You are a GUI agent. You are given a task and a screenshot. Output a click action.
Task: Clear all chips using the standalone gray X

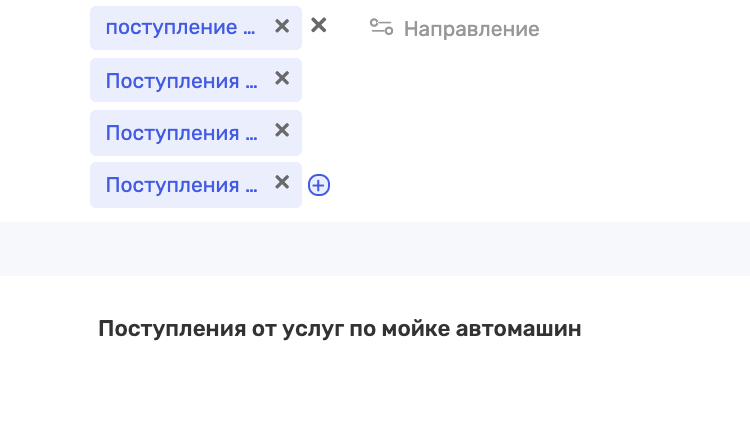(319, 25)
